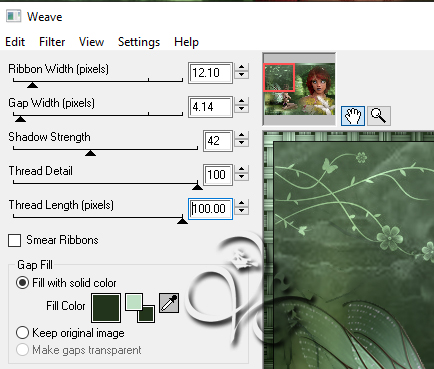
Task: Select Fill with solid color option
Action: pyautogui.click(x=22, y=283)
